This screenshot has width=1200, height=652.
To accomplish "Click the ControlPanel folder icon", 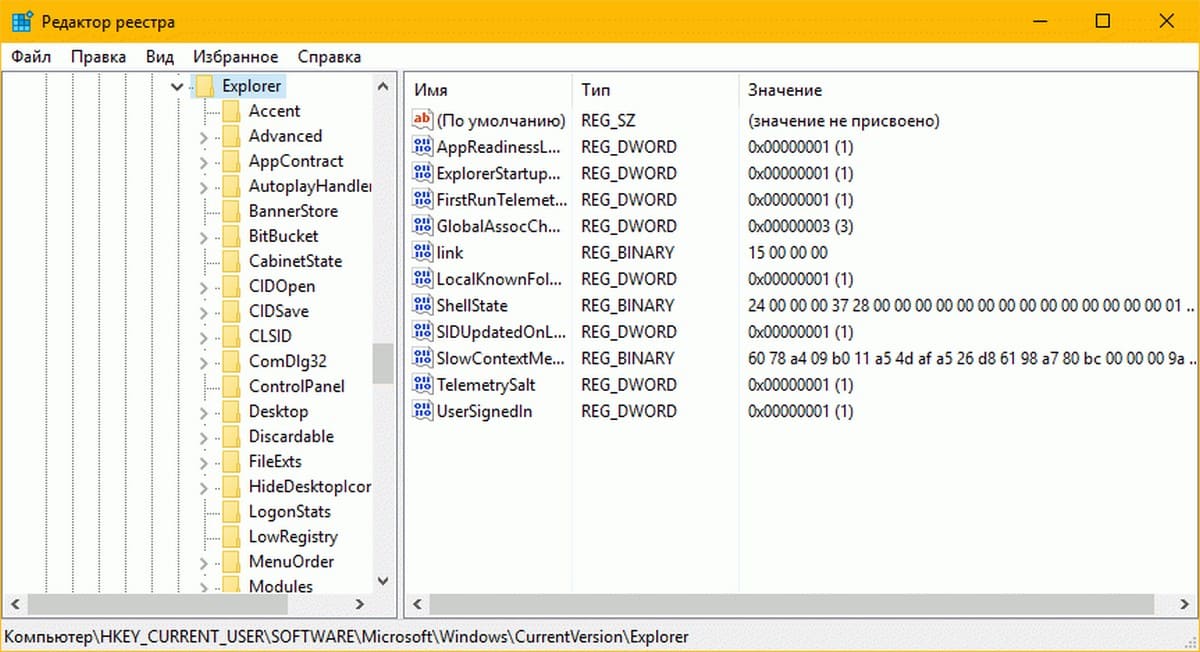I will tap(231, 386).
